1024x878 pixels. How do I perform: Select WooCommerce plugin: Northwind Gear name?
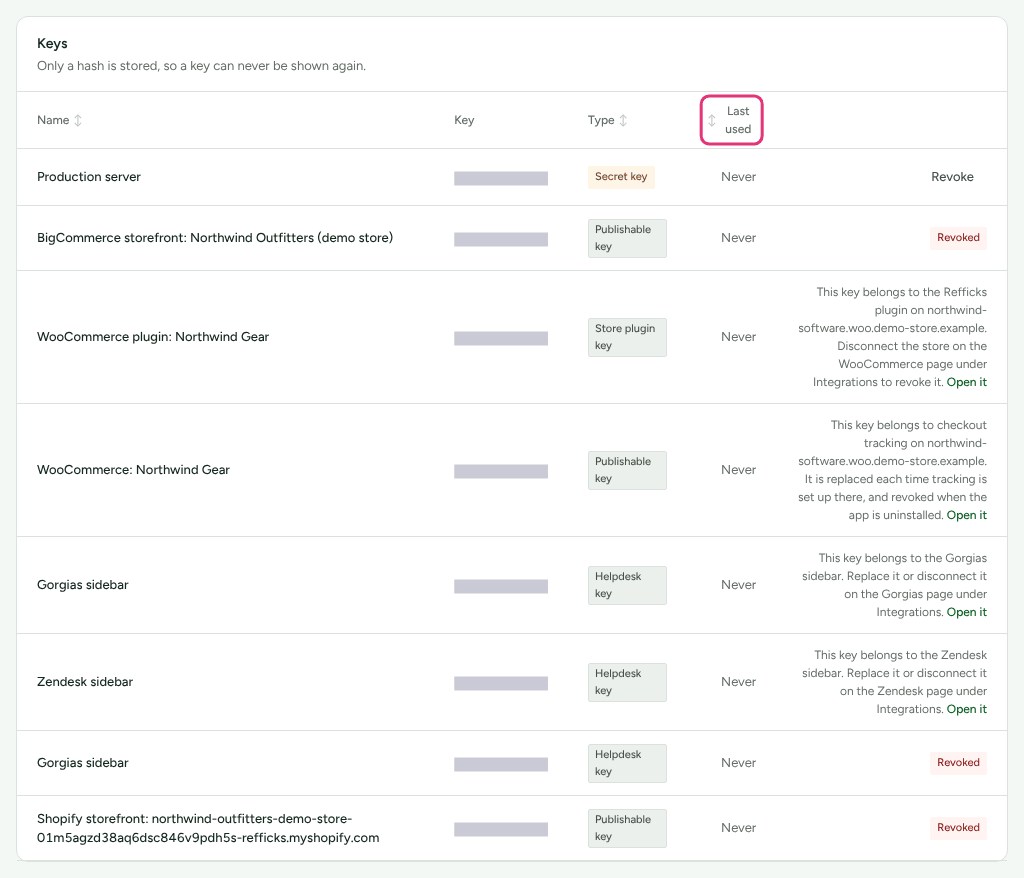(x=153, y=337)
